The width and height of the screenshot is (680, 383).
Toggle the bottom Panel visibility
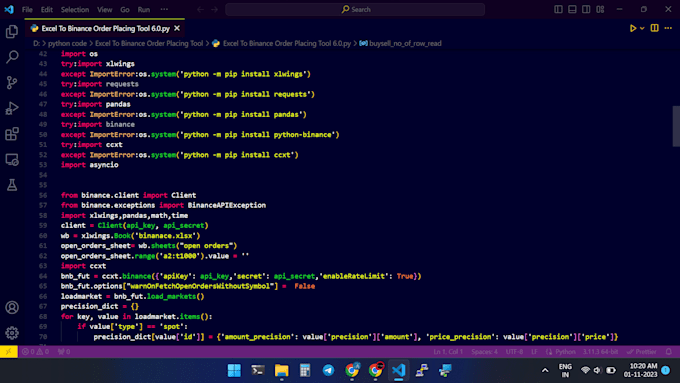click(572, 9)
